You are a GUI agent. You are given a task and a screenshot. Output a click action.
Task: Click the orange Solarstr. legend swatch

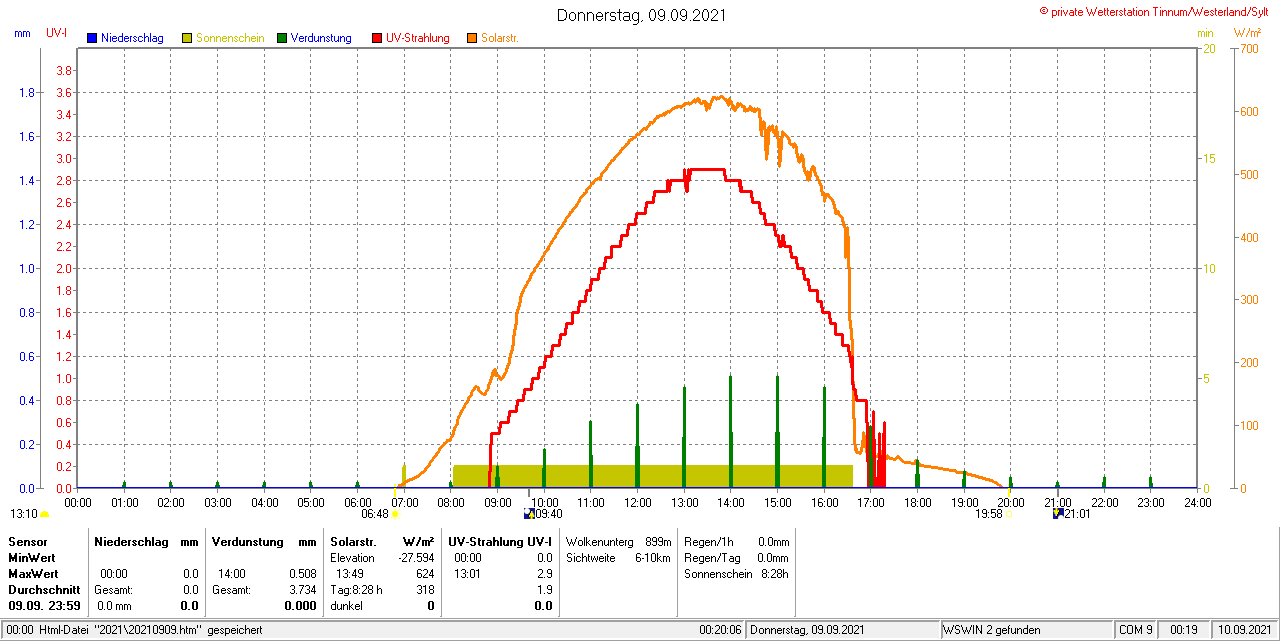(472, 38)
